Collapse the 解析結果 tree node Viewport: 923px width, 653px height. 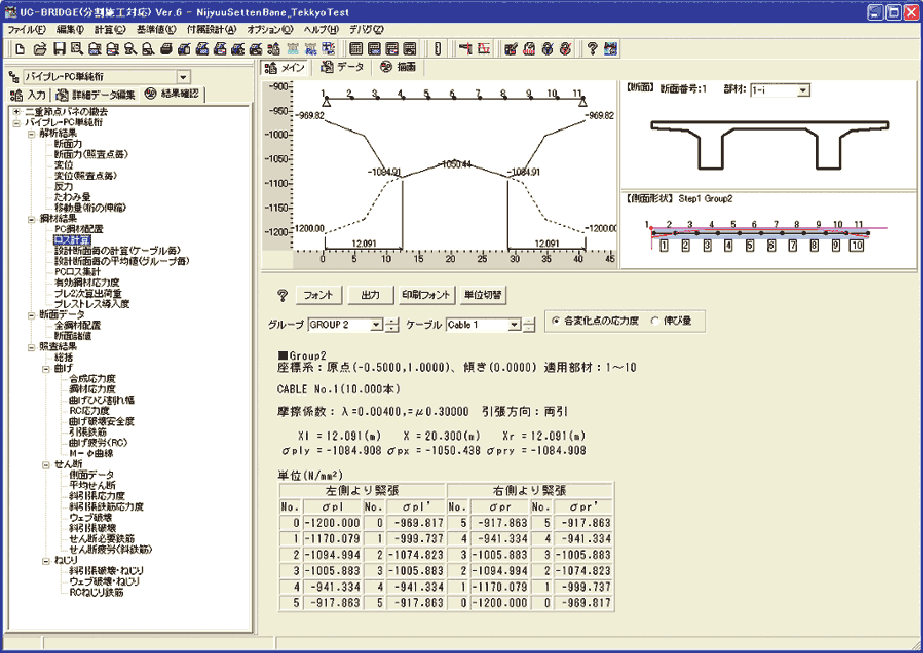coord(32,134)
